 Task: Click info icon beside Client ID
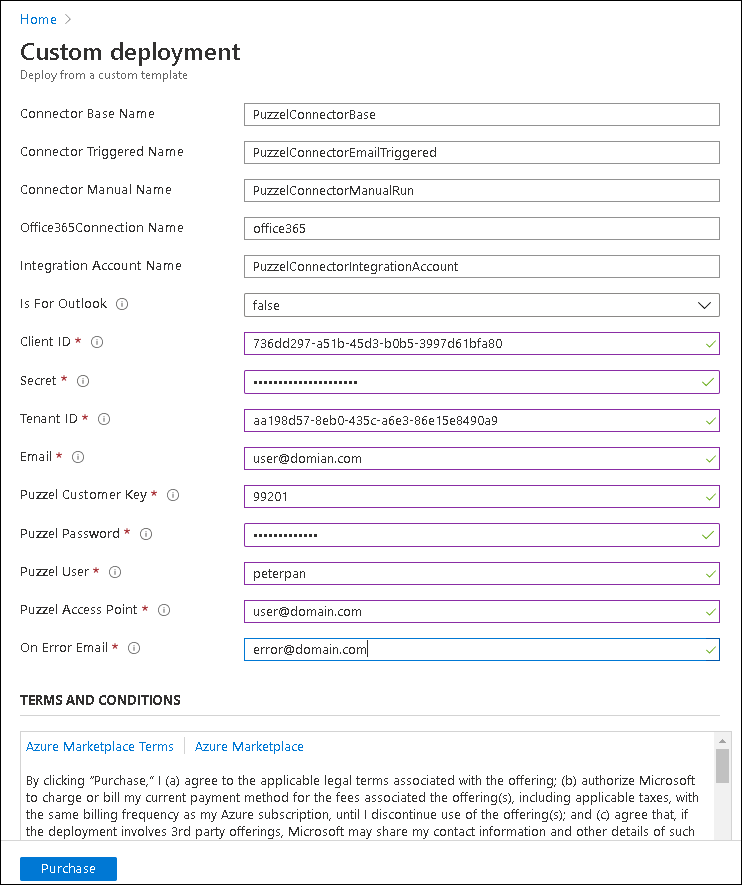pyautogui.click(x=97, y=342)
